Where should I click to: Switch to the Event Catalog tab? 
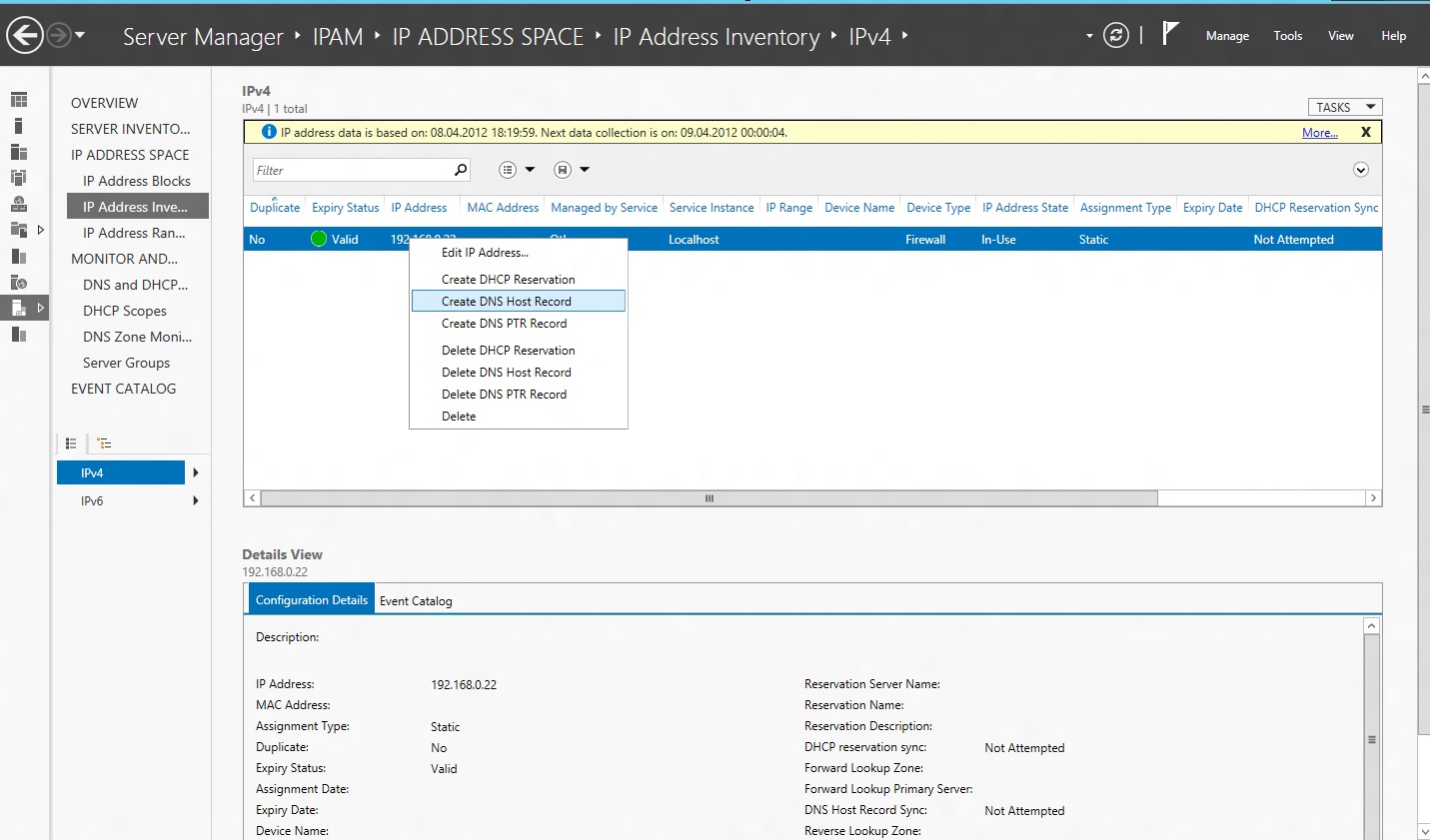(x=416, y=600)
